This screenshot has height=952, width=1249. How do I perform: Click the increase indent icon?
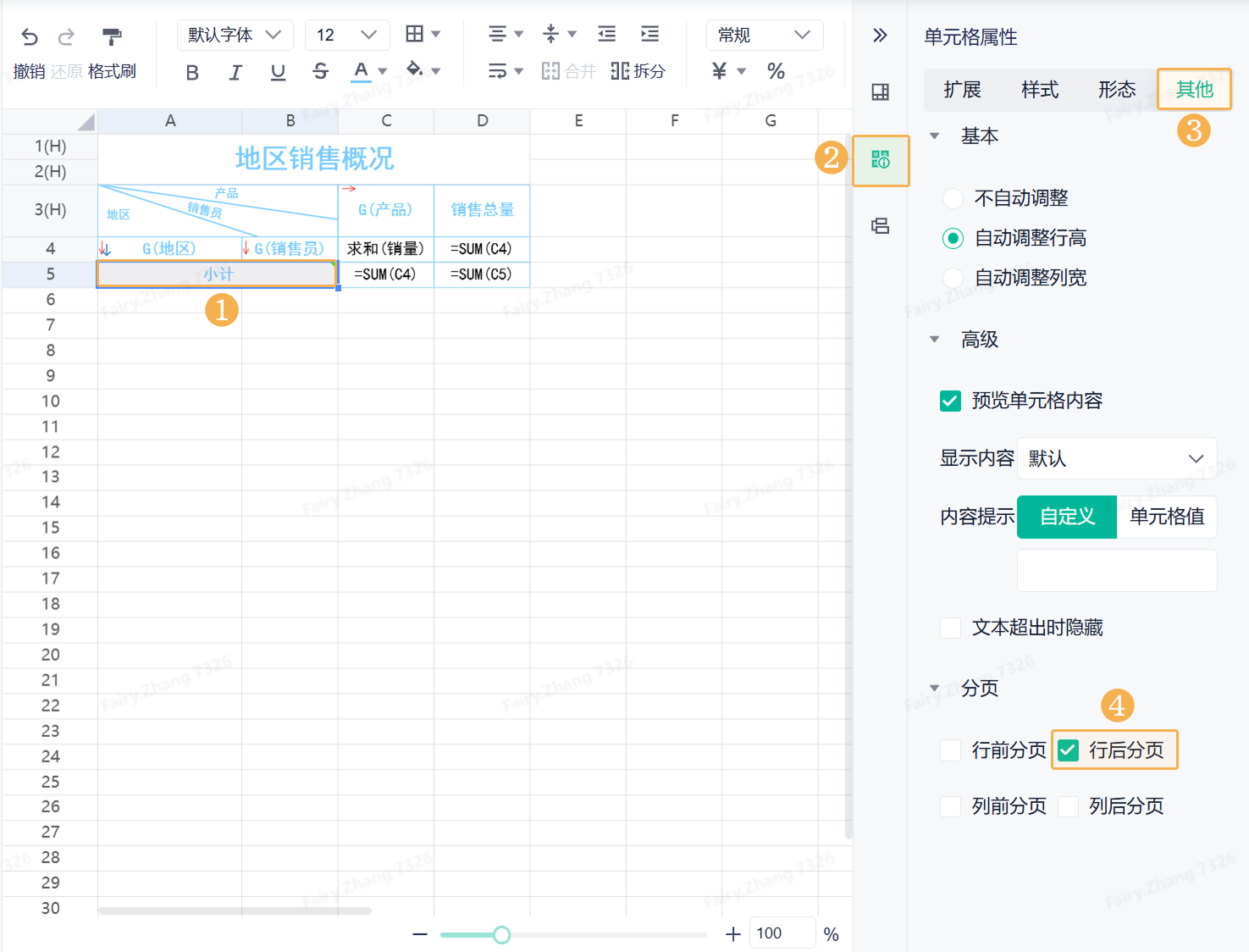pyautogui.click(x=649, y=34)
